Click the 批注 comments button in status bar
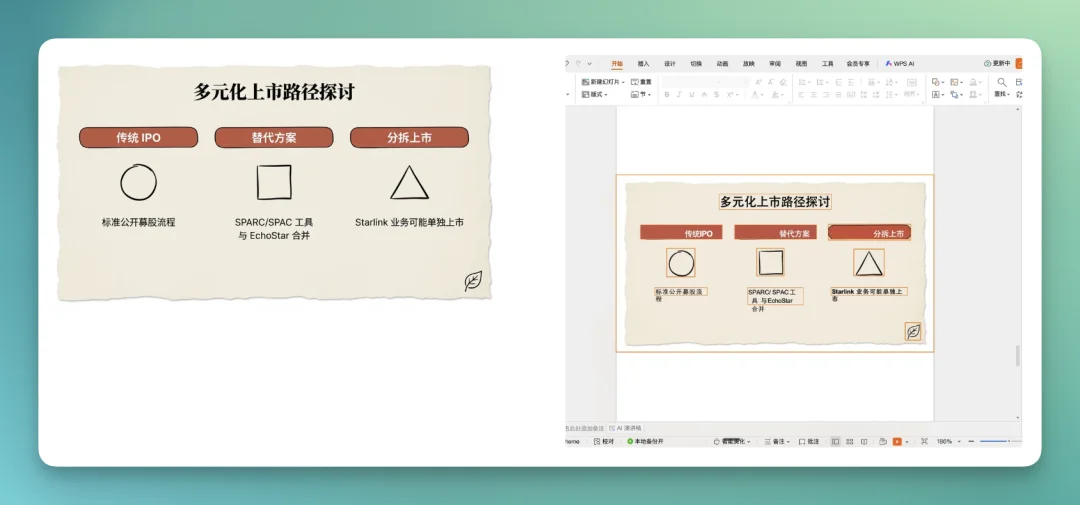This screenshot has height=505, width=1080. click(x=809, y=442)
